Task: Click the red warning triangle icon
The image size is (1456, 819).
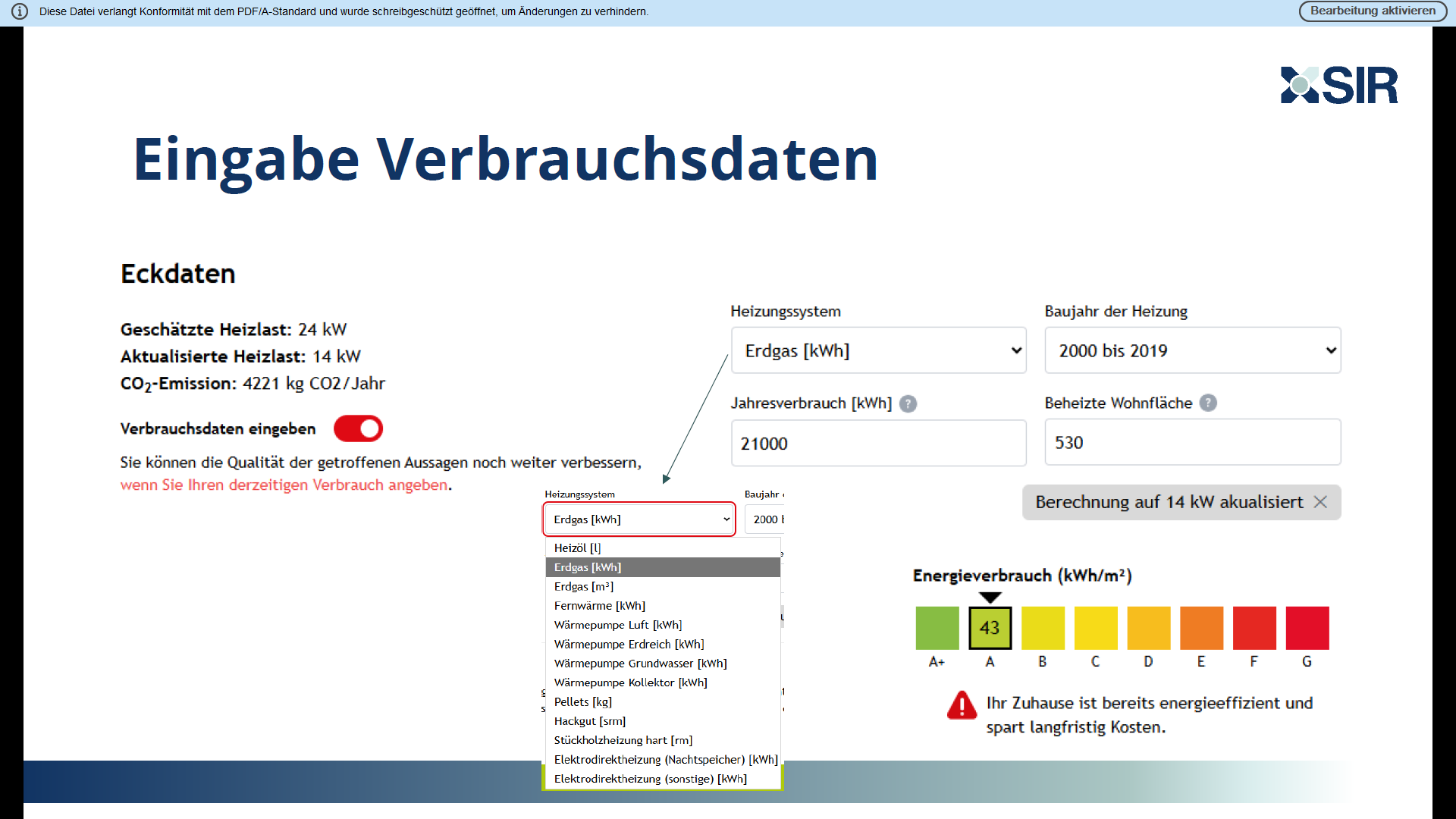Action: tap(962, 705)
